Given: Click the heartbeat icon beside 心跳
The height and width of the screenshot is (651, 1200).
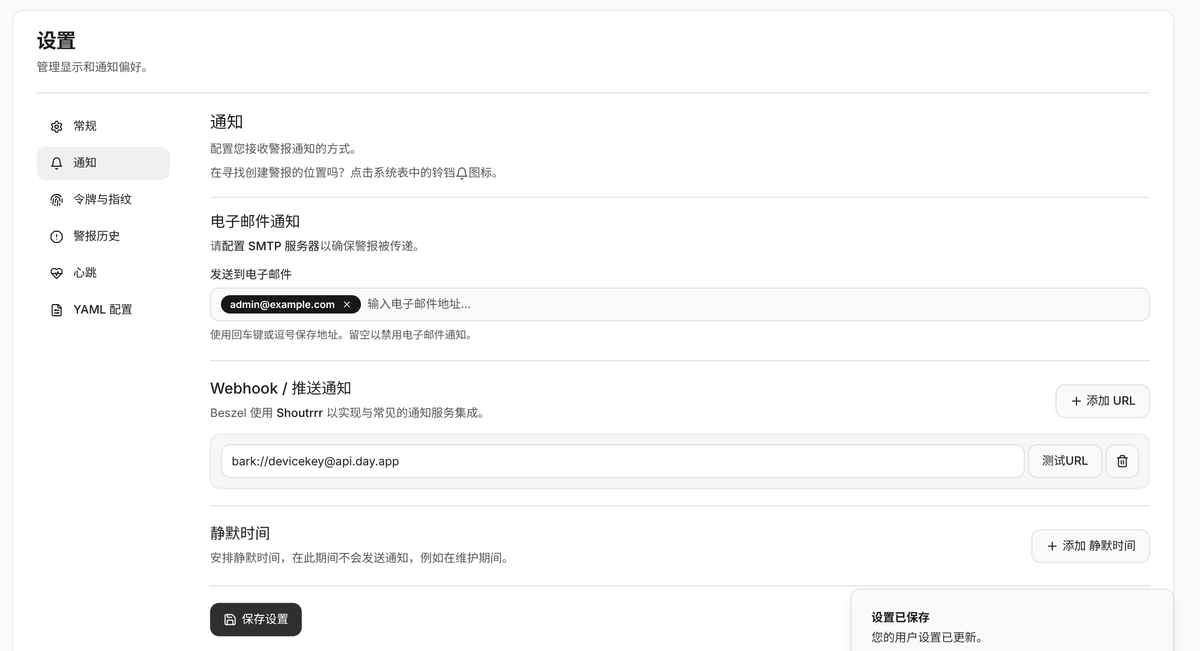Looking at the screenshot, I should click(56, 273).
